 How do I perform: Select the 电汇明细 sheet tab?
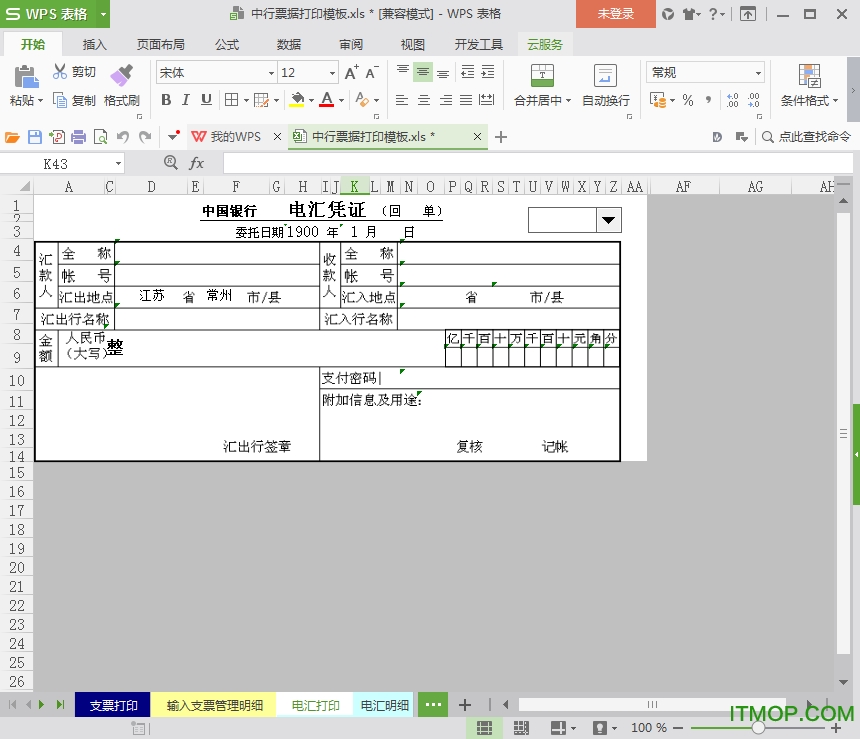pyautogui.click(x=384, y=705)
